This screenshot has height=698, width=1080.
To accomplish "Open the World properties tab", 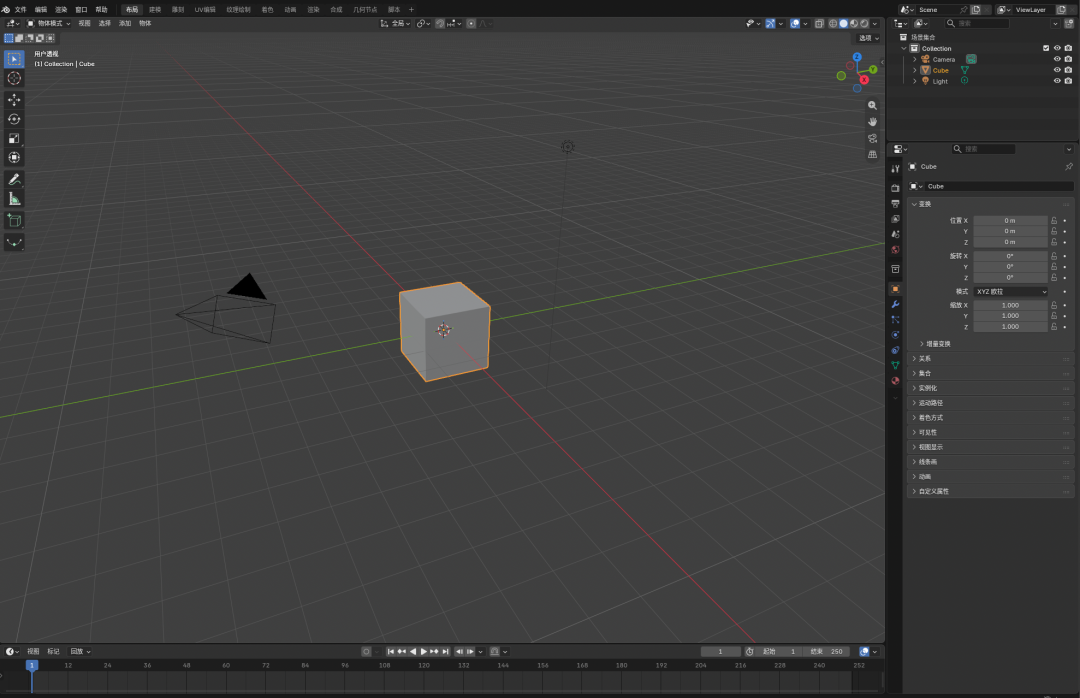I will click(x=895, y=249).
